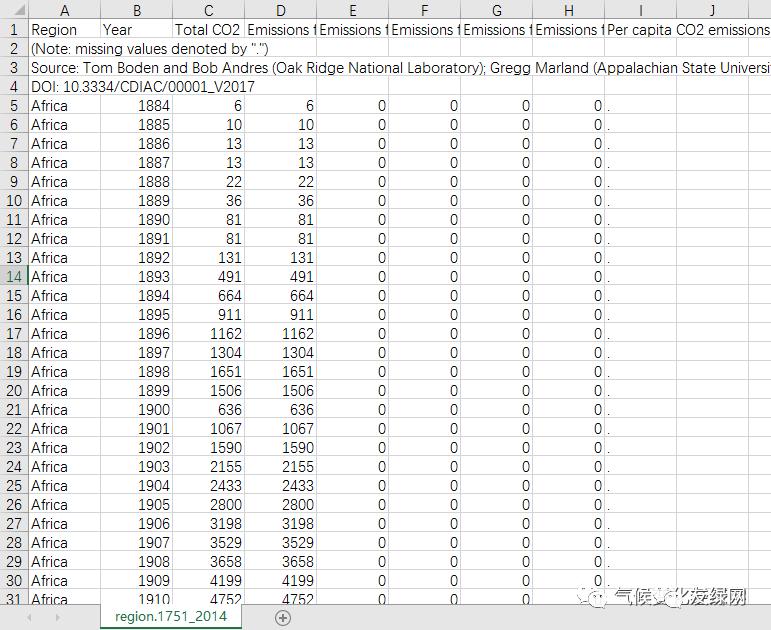Click the Africa cell in row 28
The width and height of the screenshot is (771, 630).
64,542
